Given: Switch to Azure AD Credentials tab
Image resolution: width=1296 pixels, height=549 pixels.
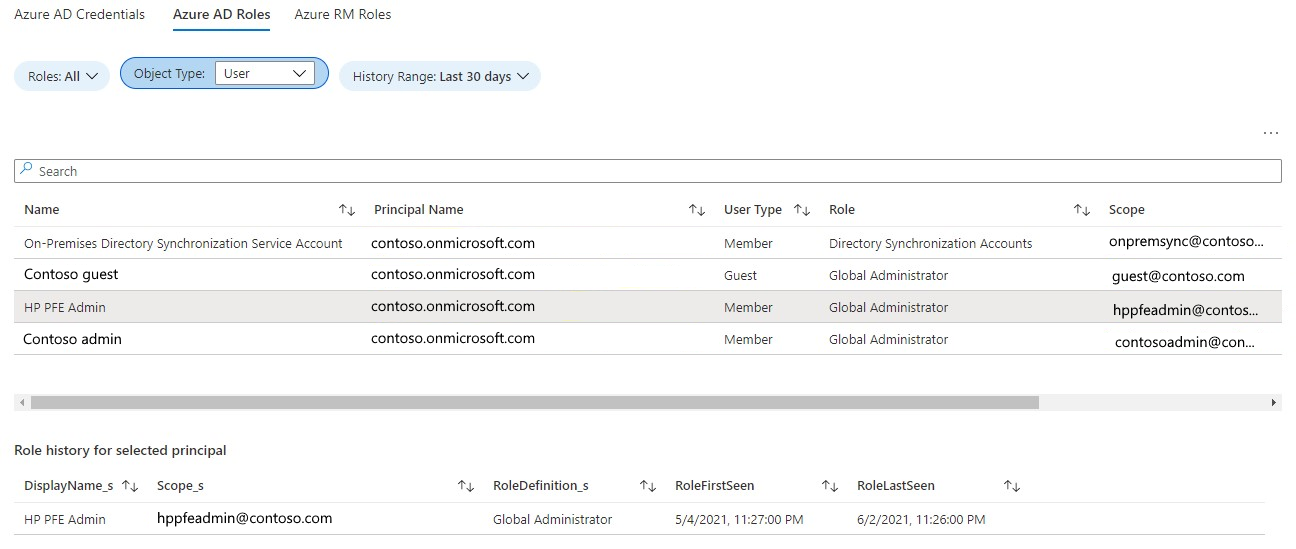Looking at the screenshot, I should (80, 15).
